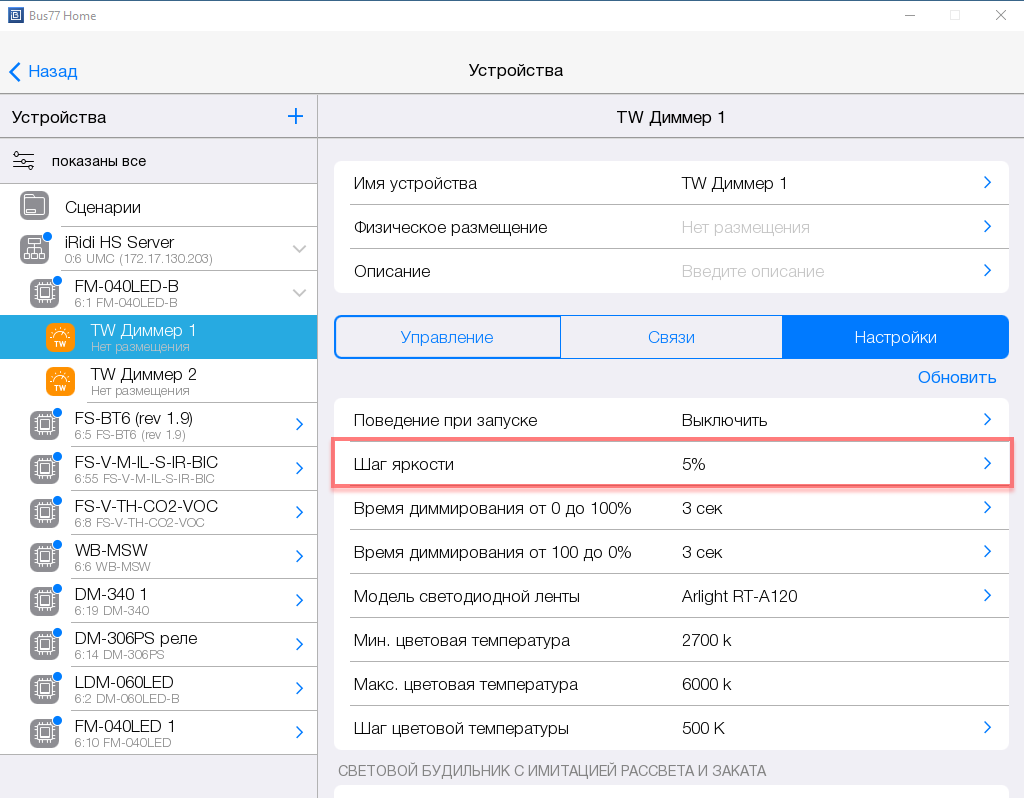Open the Шаг яркости setting
This screenshot has height=798, width=1024.
pos(670,464)
